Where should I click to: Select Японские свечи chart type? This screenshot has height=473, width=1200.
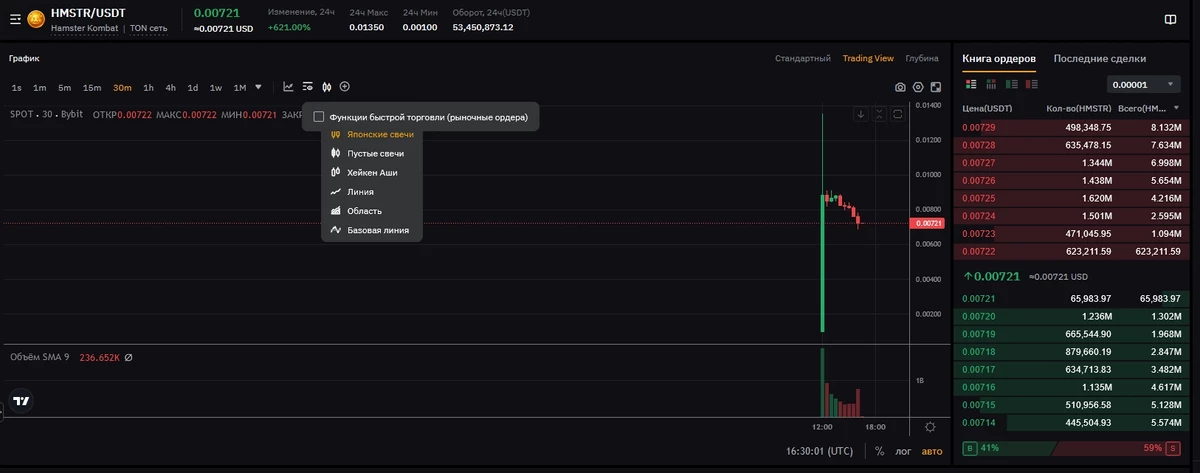[x=372, y=134]
